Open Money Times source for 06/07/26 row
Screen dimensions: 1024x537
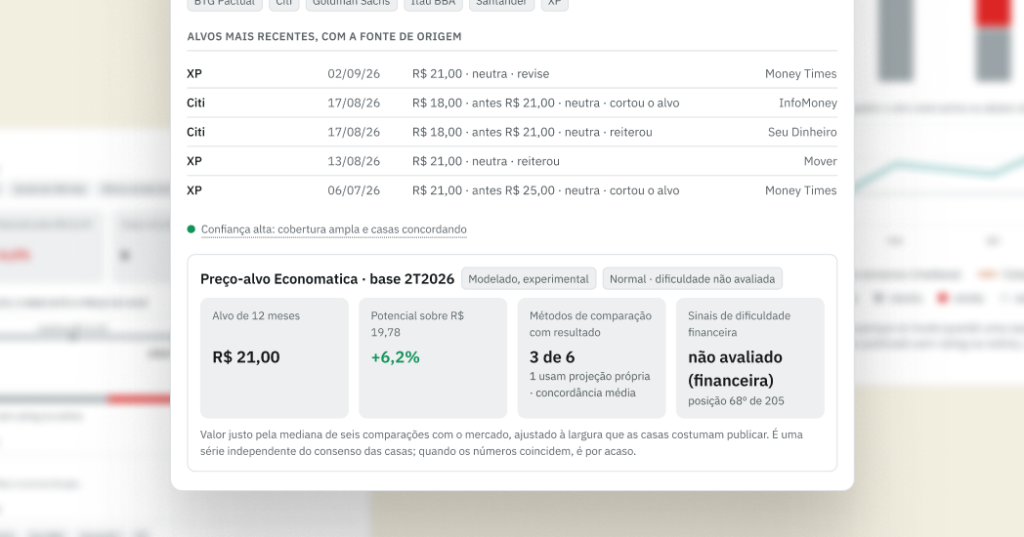[x=801, y=191]
